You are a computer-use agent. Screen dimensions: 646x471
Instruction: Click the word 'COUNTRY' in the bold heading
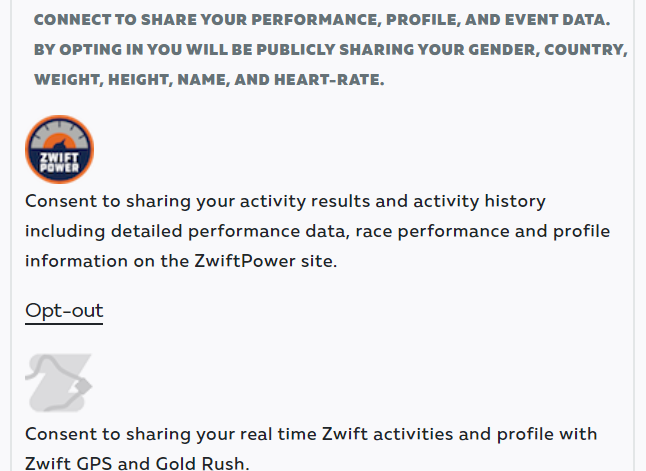click(x=585, y=50)
